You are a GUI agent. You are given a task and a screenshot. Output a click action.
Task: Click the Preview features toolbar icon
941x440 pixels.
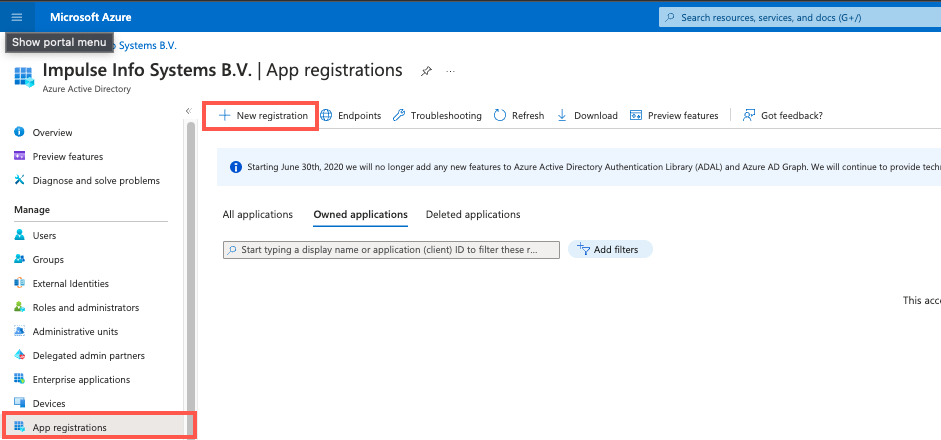pos(636,115)
